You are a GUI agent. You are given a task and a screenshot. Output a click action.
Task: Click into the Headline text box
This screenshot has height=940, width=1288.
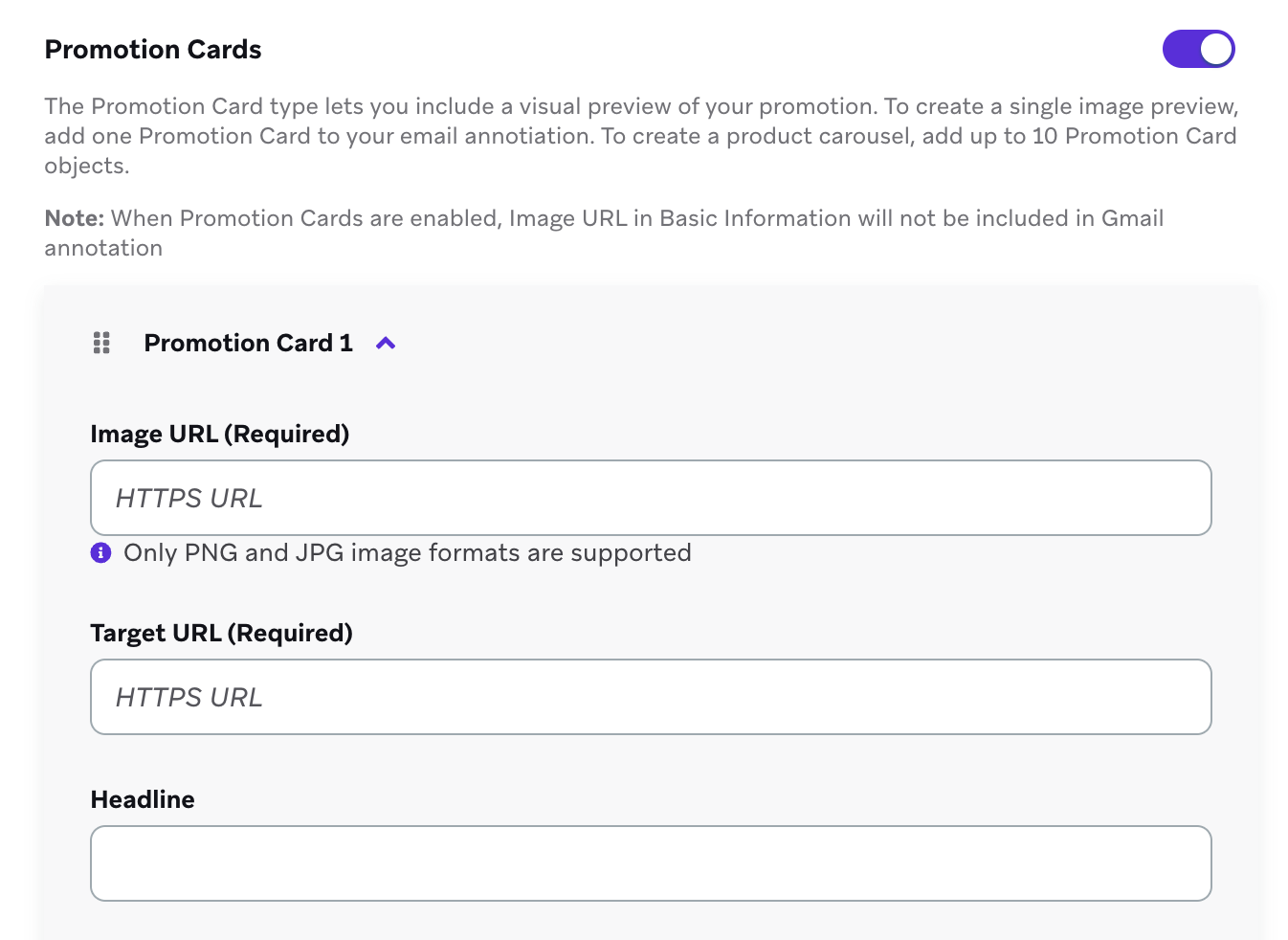click(651, 863)
